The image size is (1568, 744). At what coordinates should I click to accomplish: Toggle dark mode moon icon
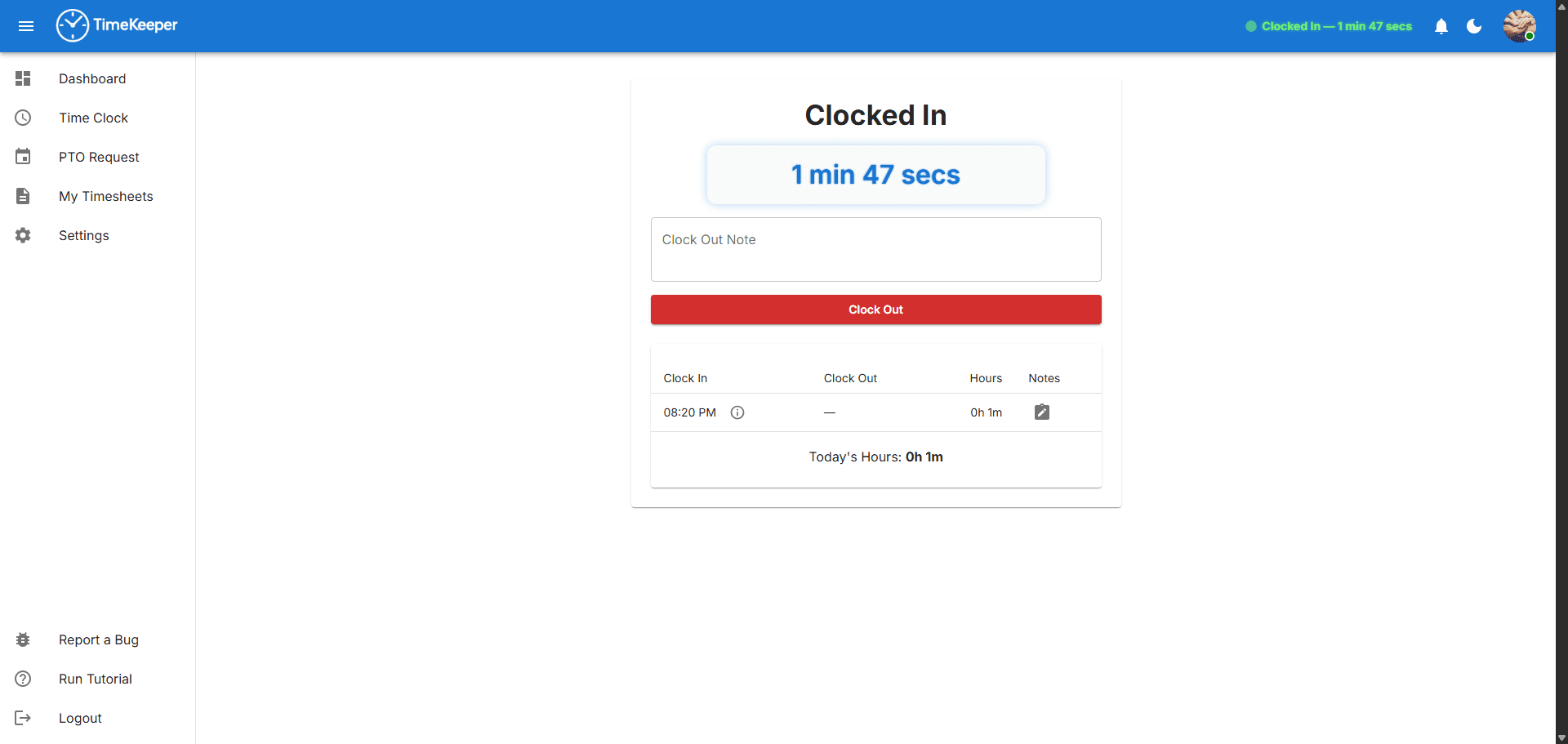point(1474,26)
